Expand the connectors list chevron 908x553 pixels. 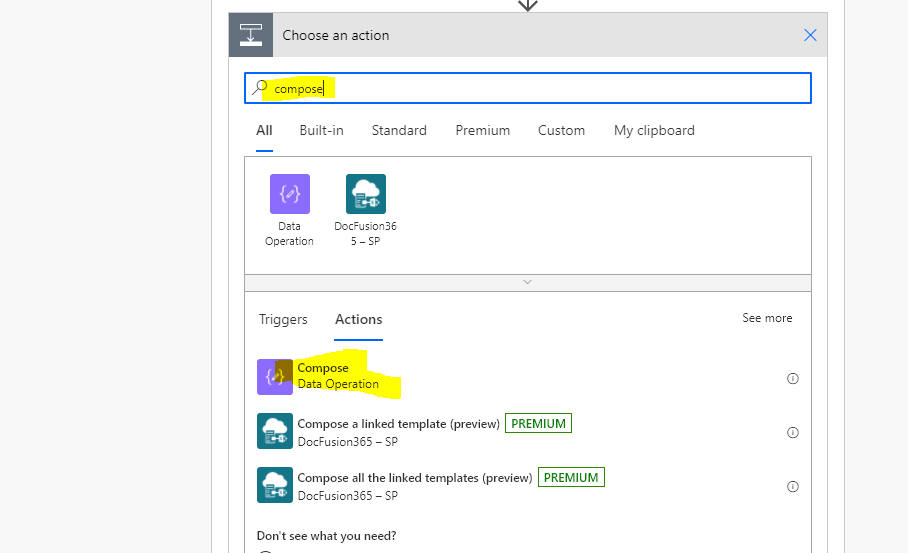pyautogui.click(x=528, y=282)
